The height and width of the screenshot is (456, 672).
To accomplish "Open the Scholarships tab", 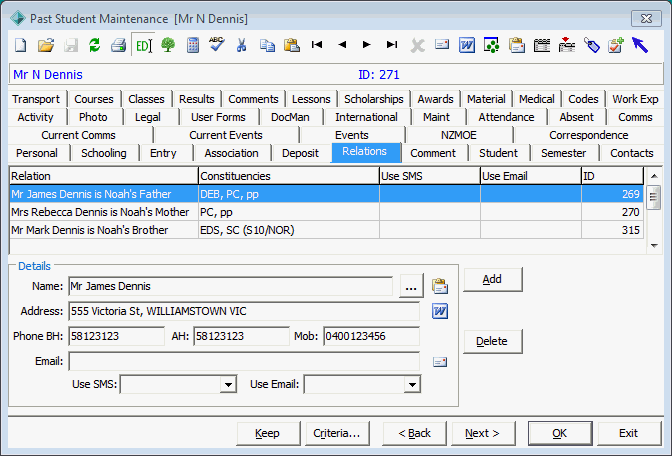I will coord(374,99).
